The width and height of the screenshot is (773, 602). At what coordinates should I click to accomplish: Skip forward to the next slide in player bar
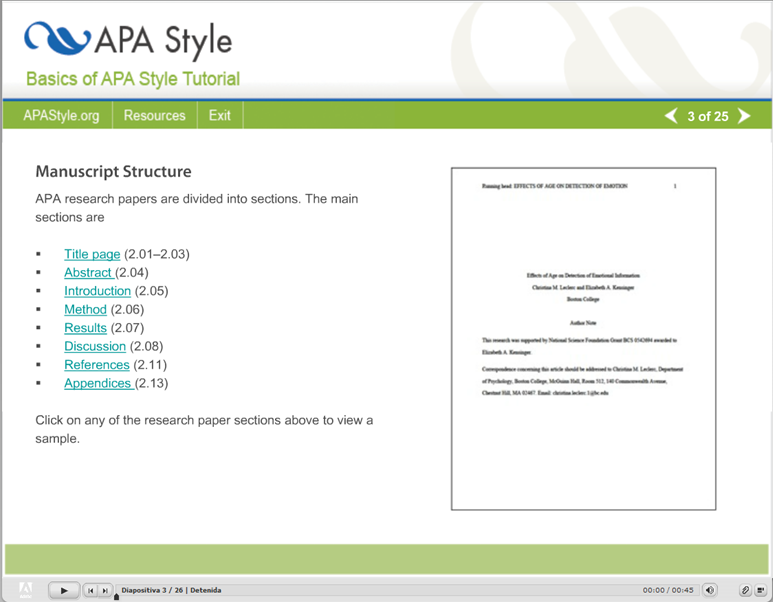point(105,590)
